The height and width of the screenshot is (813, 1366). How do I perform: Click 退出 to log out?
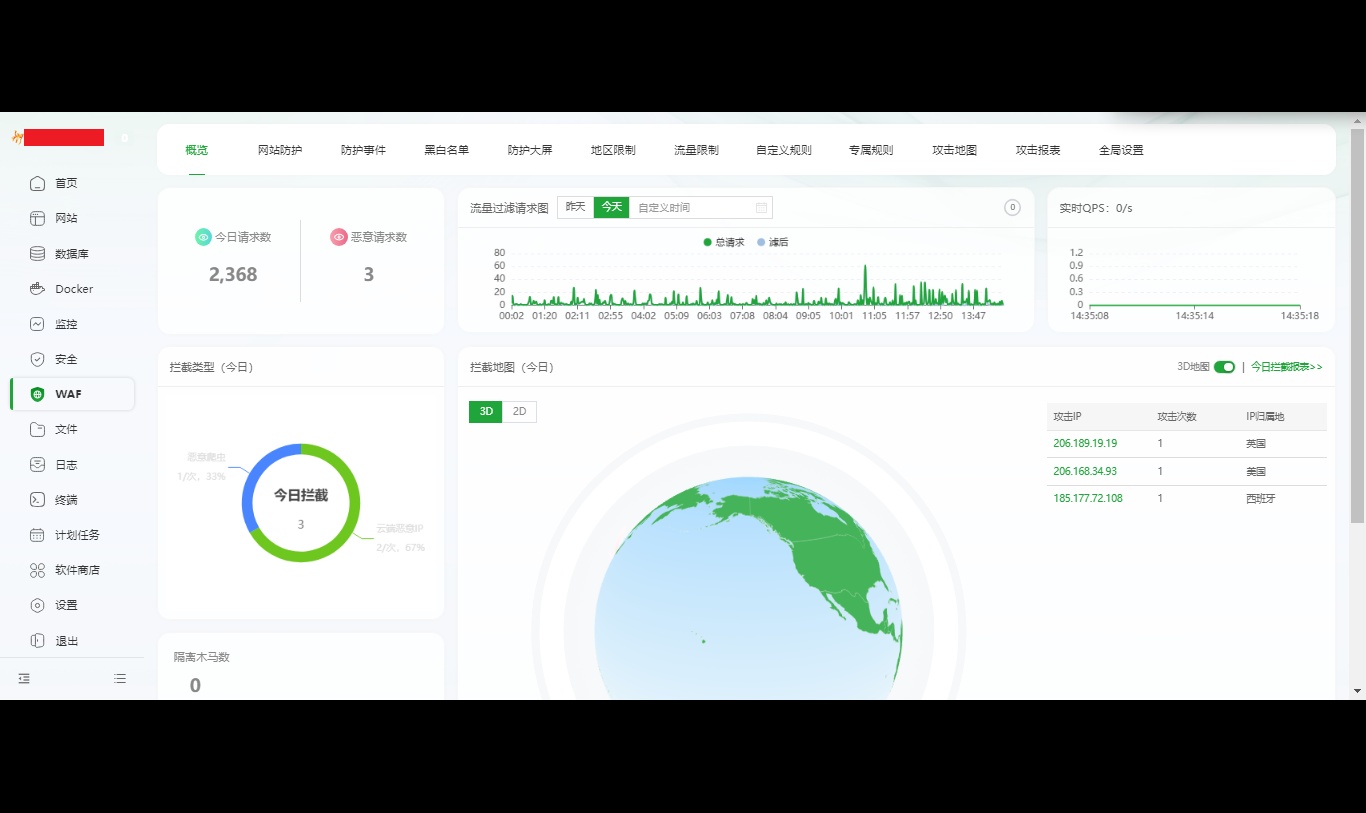66,641
